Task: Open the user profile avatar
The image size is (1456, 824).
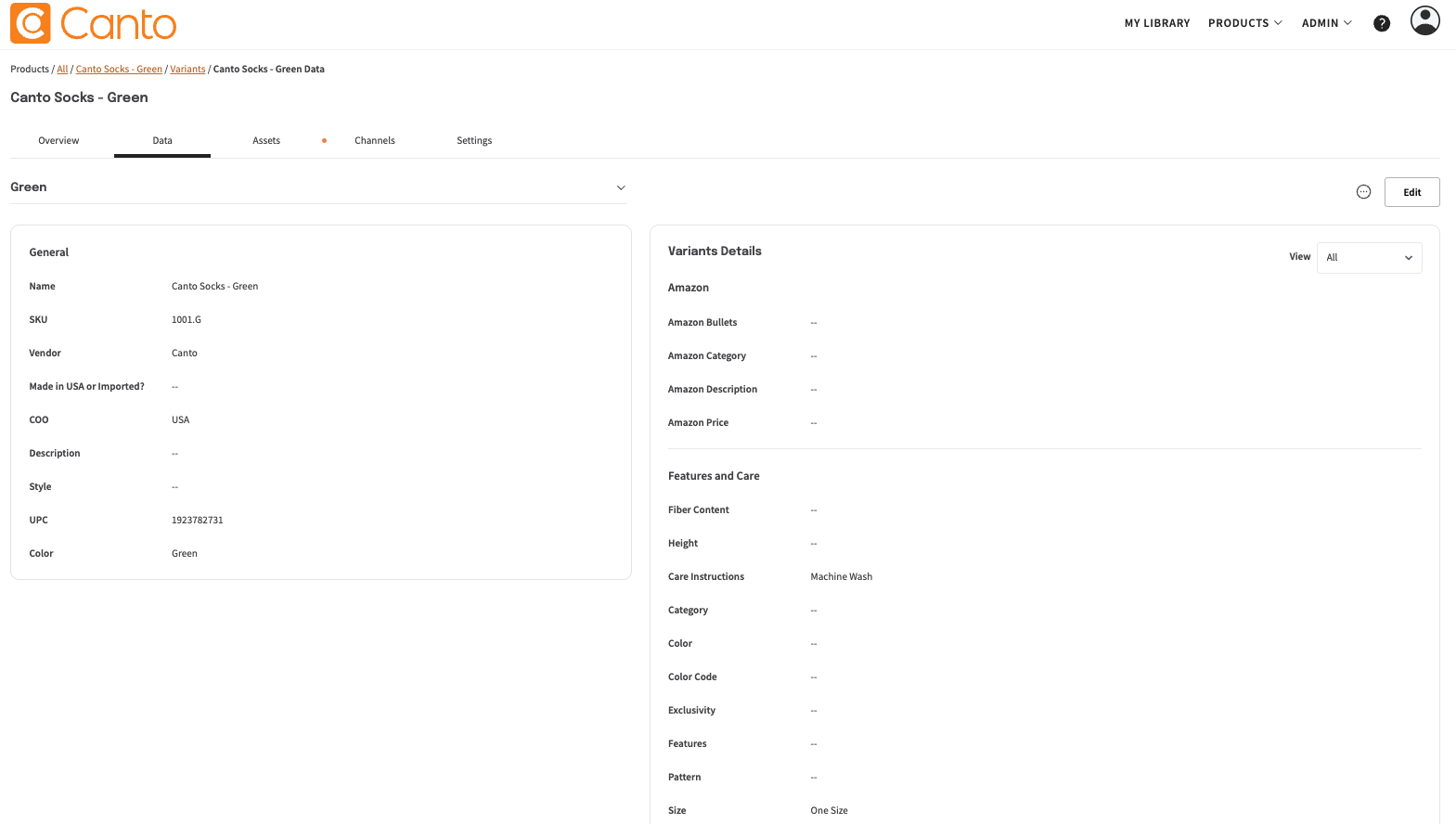Action: pyautogui.click(x=1425, y=20)
